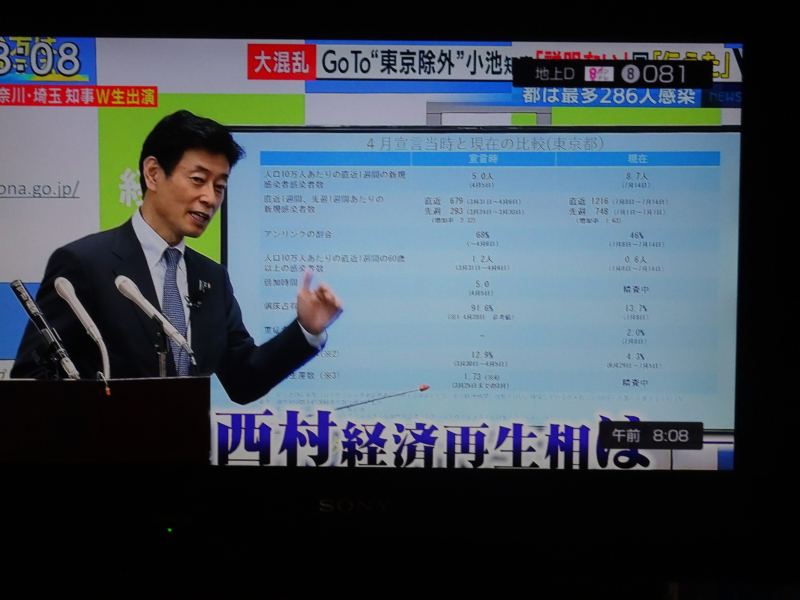The image size is (800, 600).
Task: Click the red 知事W生出演 banner
Action: (x=78, y=97)
